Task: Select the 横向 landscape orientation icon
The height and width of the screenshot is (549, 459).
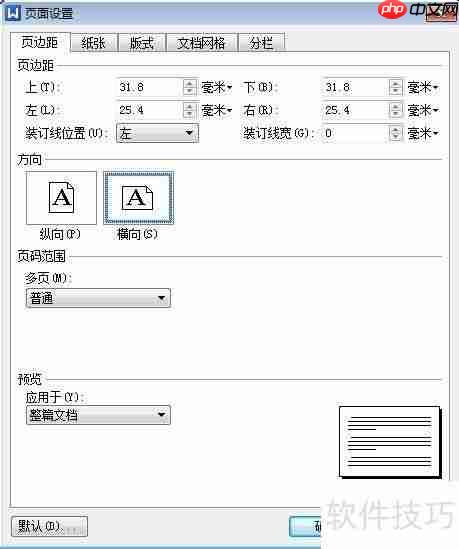Action: [139, 198]
